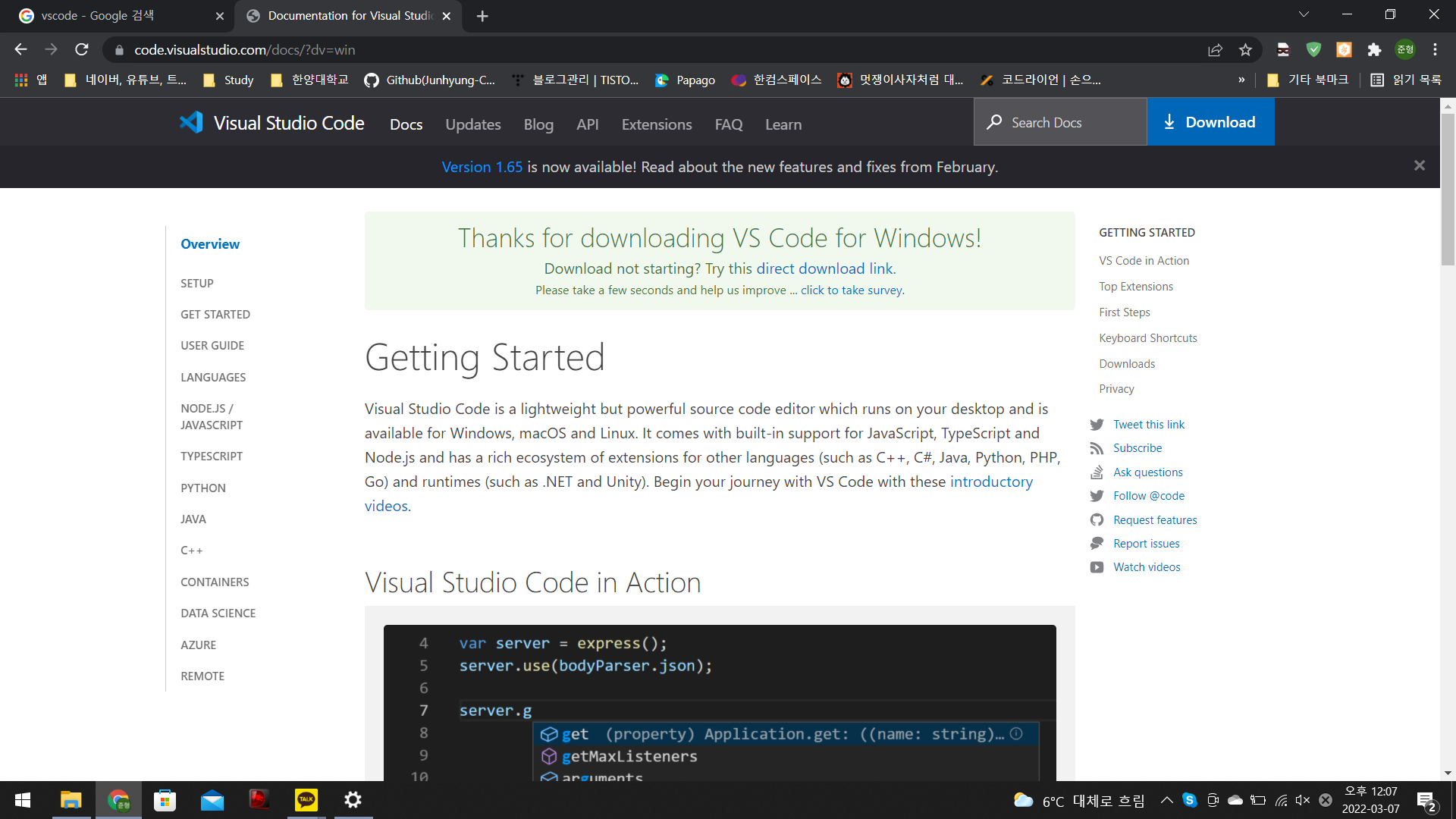The image size is (1456, 819).
Task: Reload the page with the refresh icon
Action: point(82,50)
